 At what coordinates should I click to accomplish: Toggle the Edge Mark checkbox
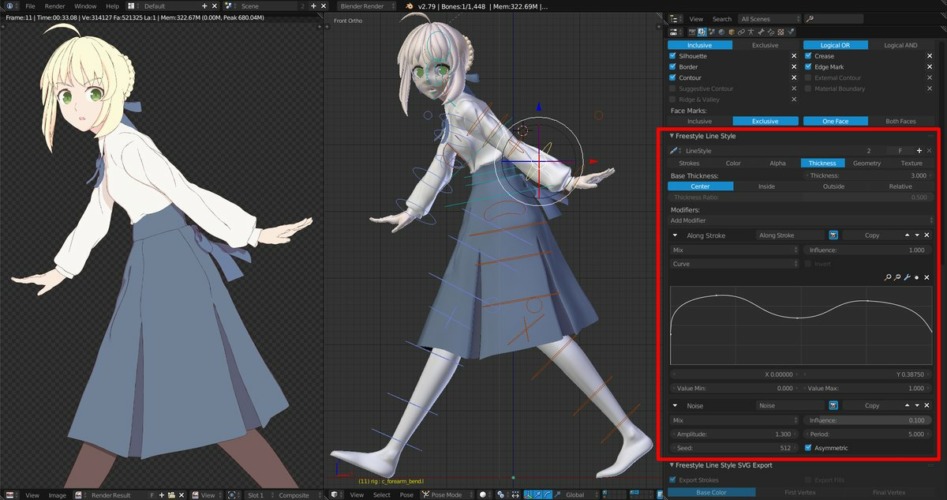(808, 67)
